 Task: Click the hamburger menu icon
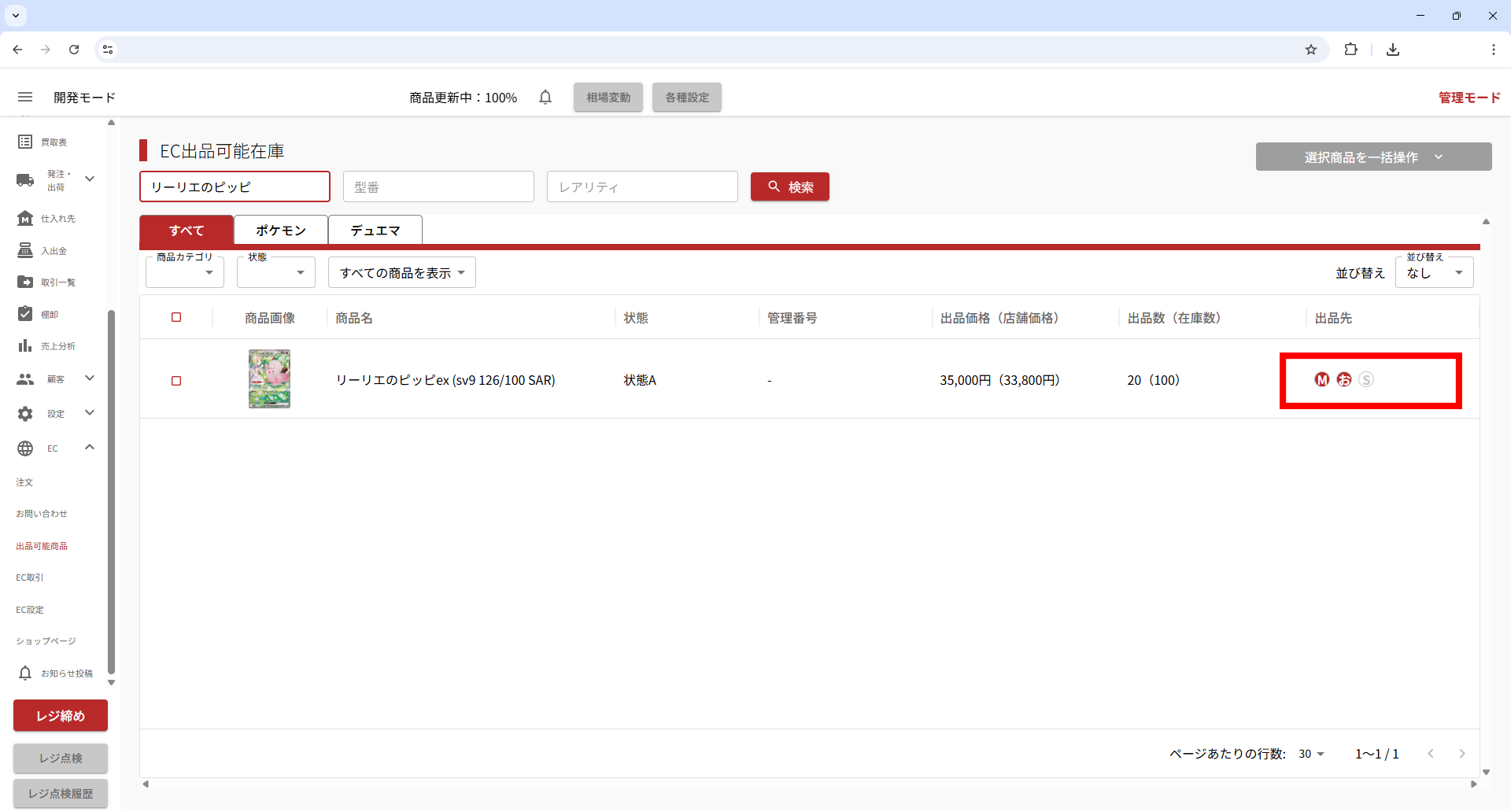pos(25,97)
